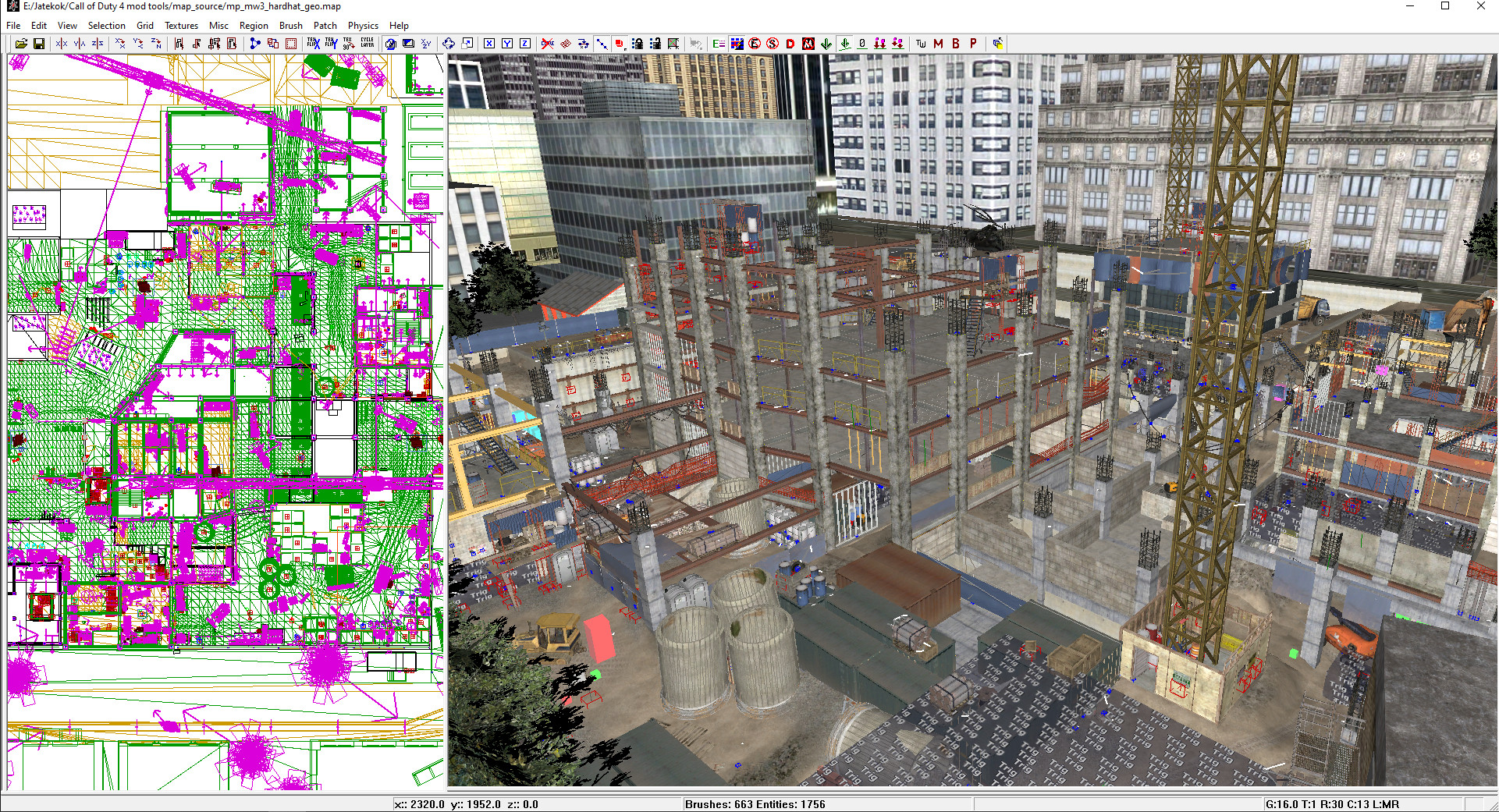Click the circled S no-select icon
This screenshot has width=1499, height=812.
coord(773,44)
